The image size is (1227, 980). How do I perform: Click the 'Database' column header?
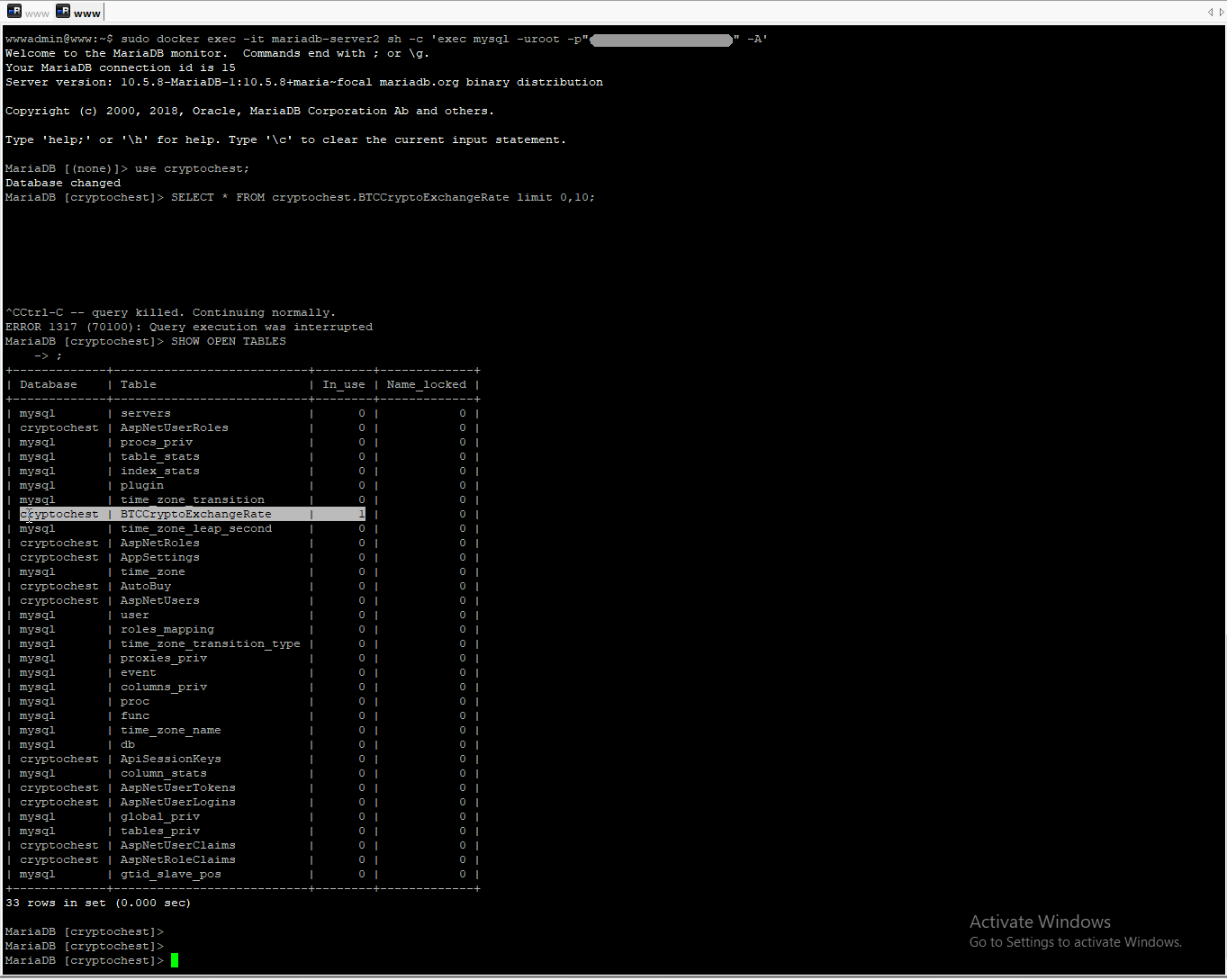pyautogui.click(x=49, y=384)
